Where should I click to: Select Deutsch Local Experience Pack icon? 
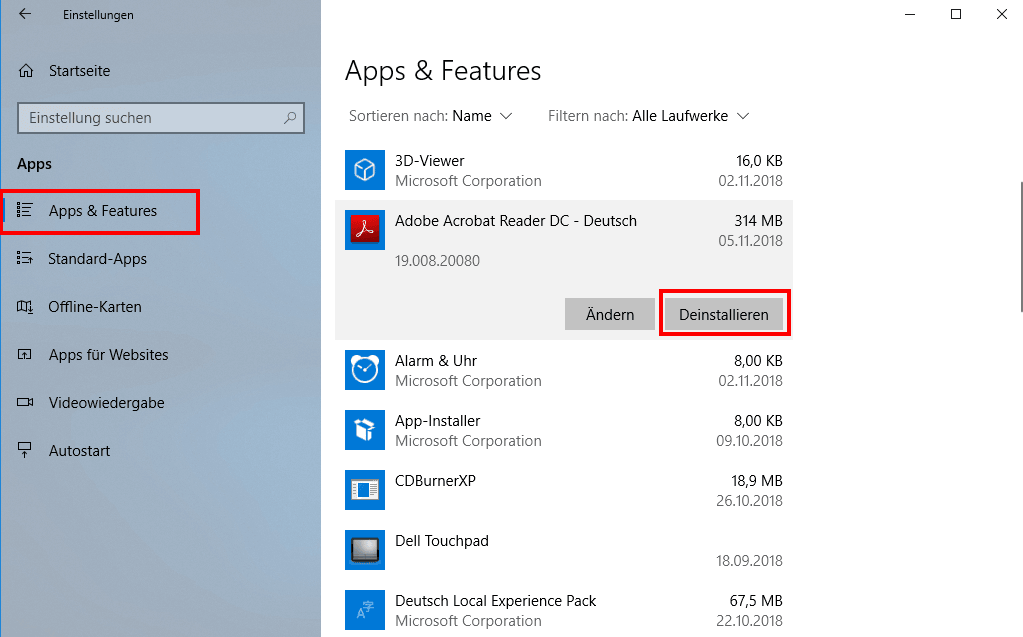(x=365, y=610)
